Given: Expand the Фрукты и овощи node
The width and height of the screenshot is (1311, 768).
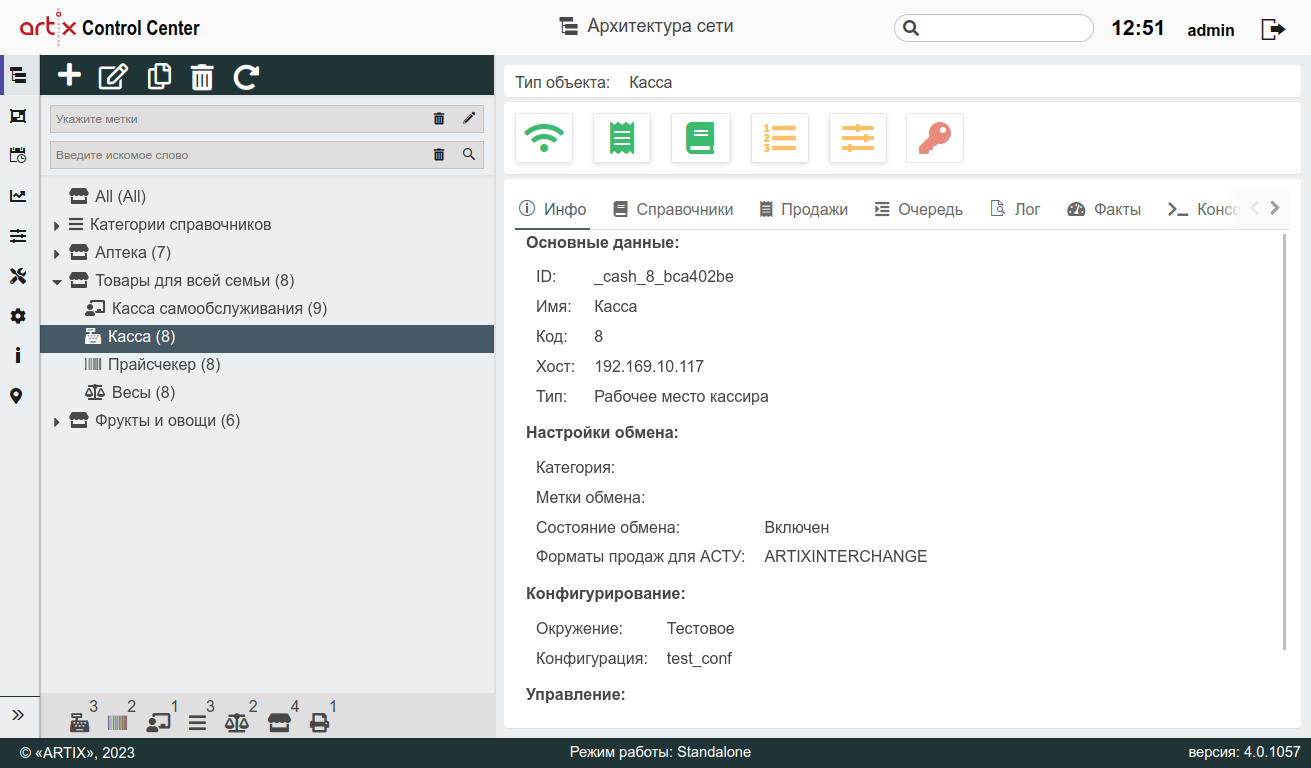Looking at the screenshot, I should (x=57, y=422).
